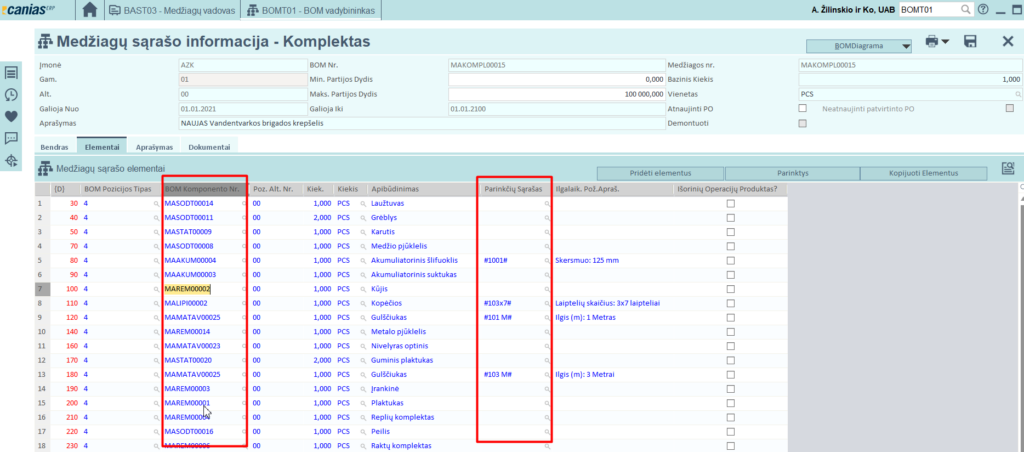Click the save floppy disk icon
This screenshot has width=1024, height=452.
coord(969,42)
